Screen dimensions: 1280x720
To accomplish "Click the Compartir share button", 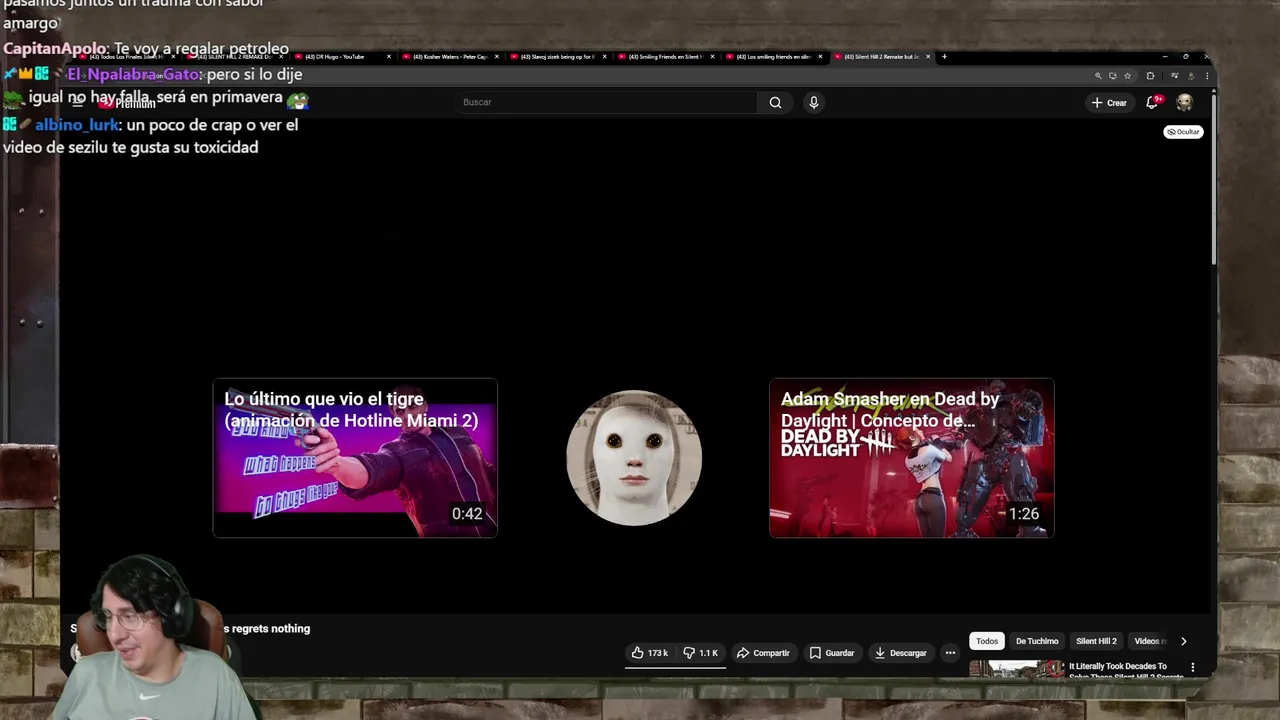I will click(763, 653).
